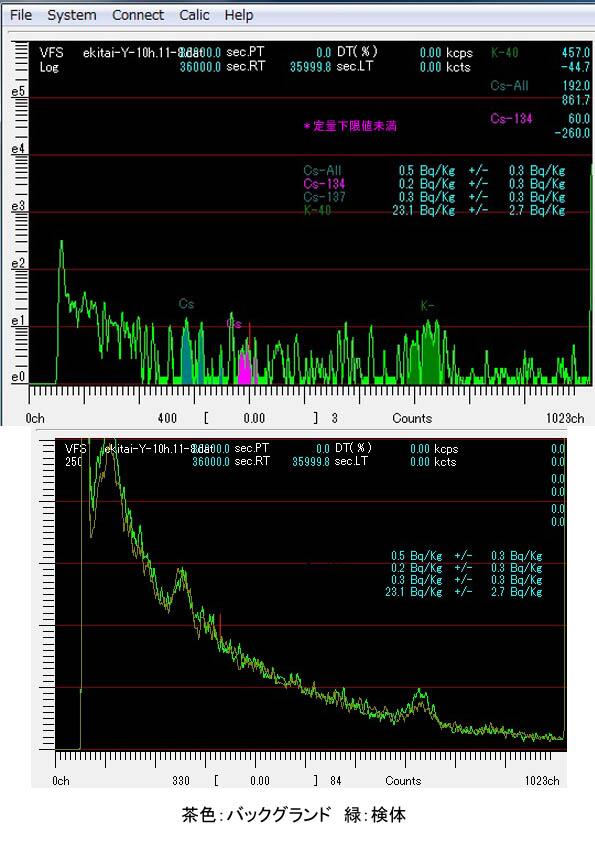Click the 'Cs-All' ROI label in top right
The height and width of the screenshot is (842, 595).
click(510, 85)
